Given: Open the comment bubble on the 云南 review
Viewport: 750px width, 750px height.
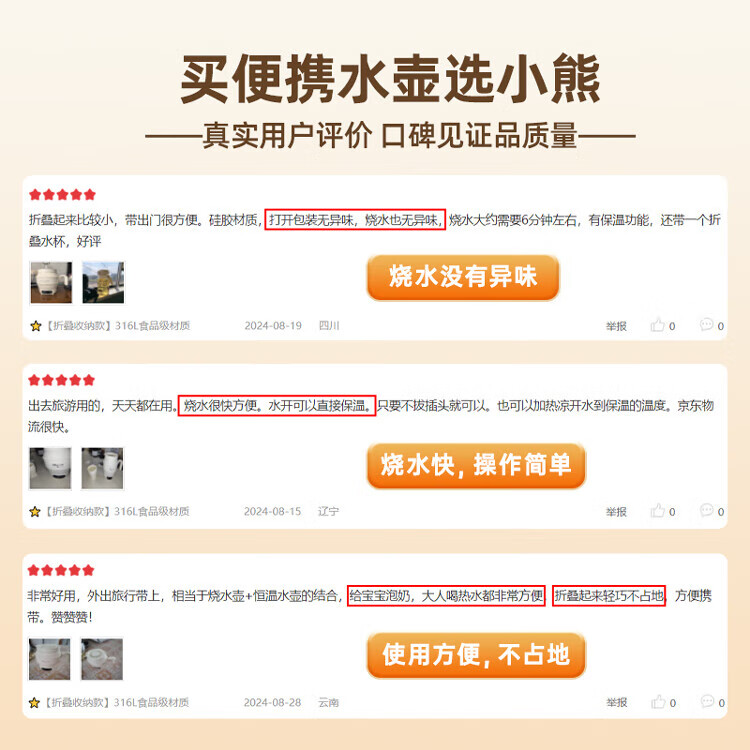Looking at the screenshot, I should pos(707,701).
